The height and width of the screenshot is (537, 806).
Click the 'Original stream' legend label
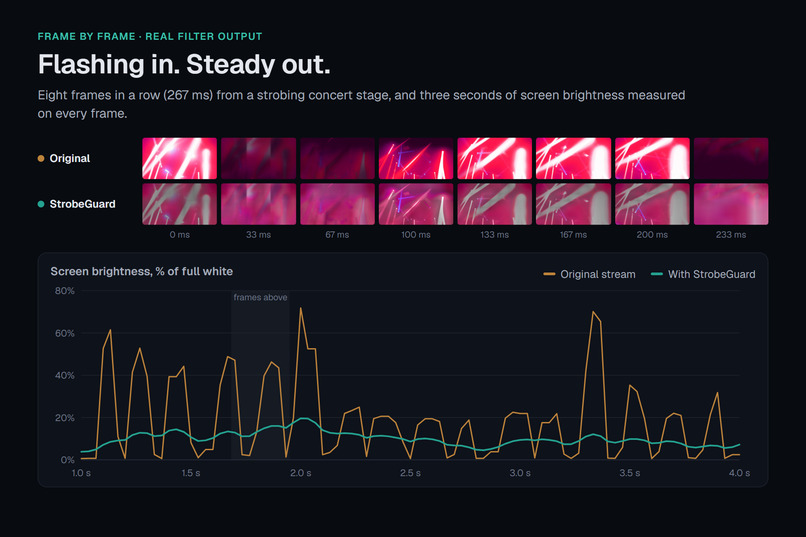click(598, 274)
